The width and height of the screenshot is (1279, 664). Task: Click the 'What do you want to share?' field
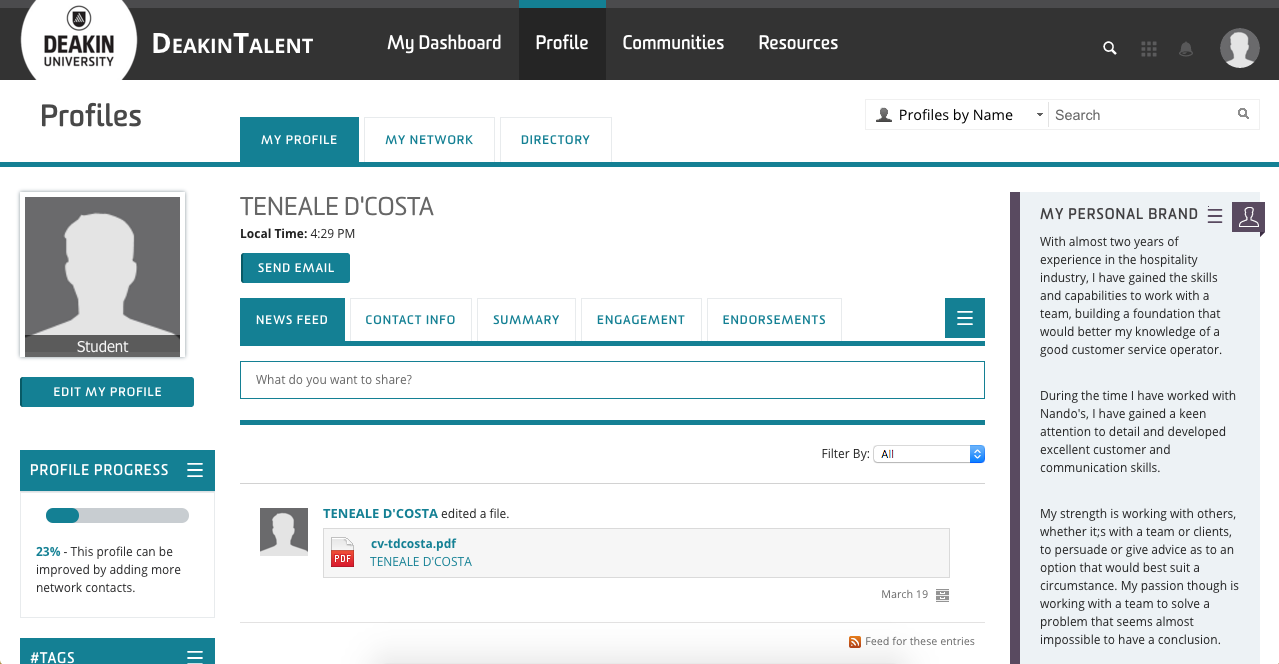click(x=612, y=380)
